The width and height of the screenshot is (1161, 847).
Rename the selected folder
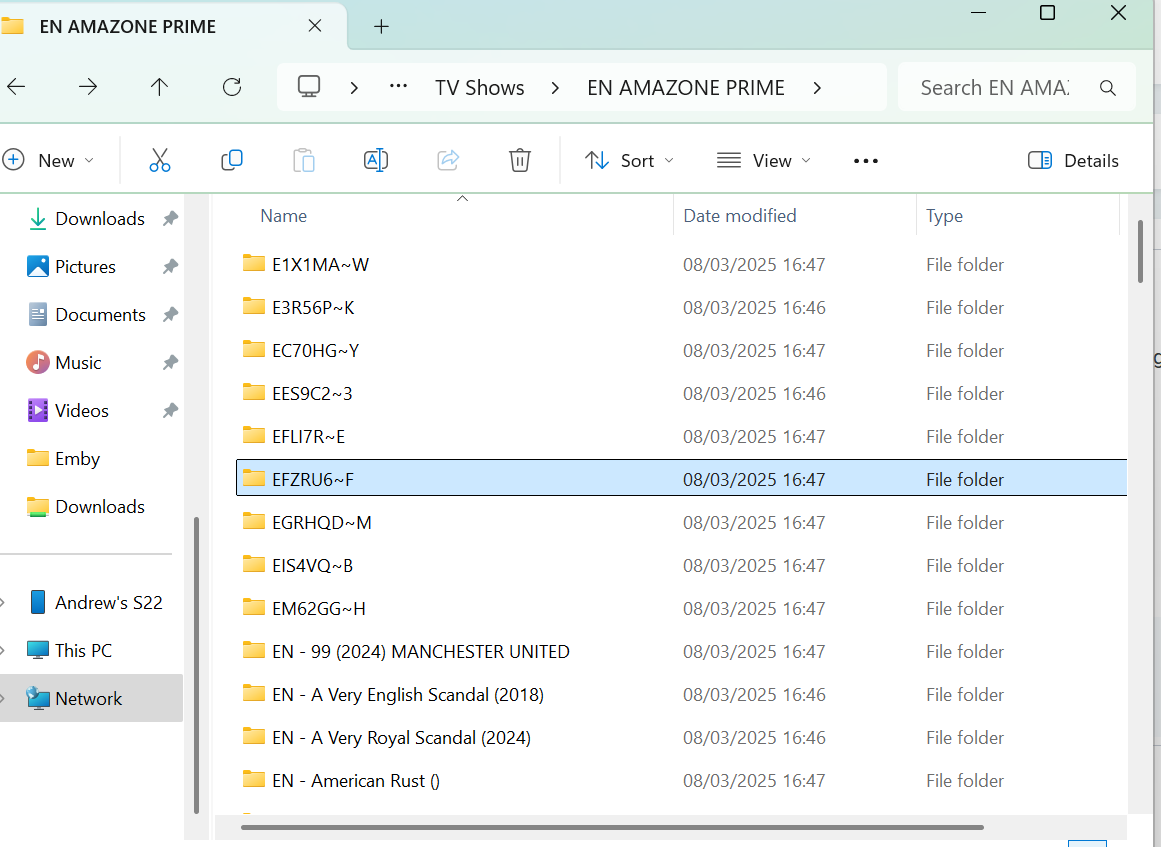[375, 160]
